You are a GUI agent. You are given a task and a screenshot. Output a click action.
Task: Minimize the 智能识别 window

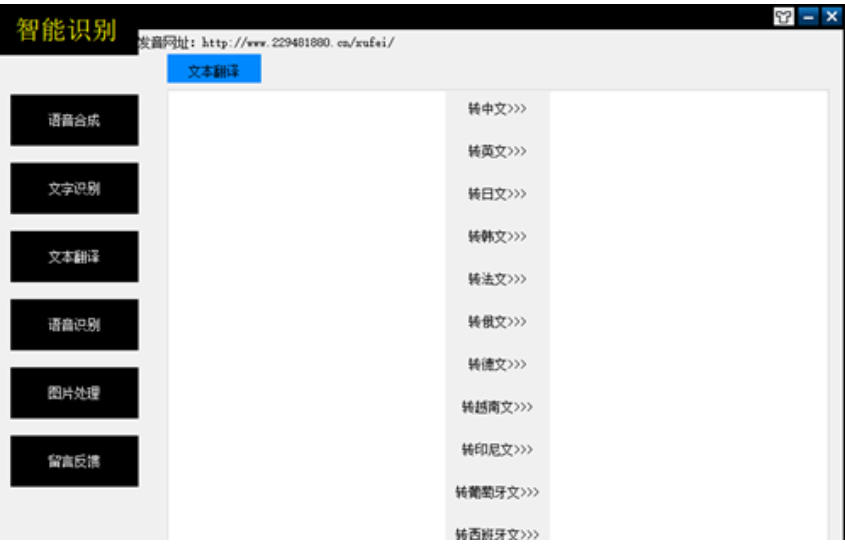(x=809, y=17)
